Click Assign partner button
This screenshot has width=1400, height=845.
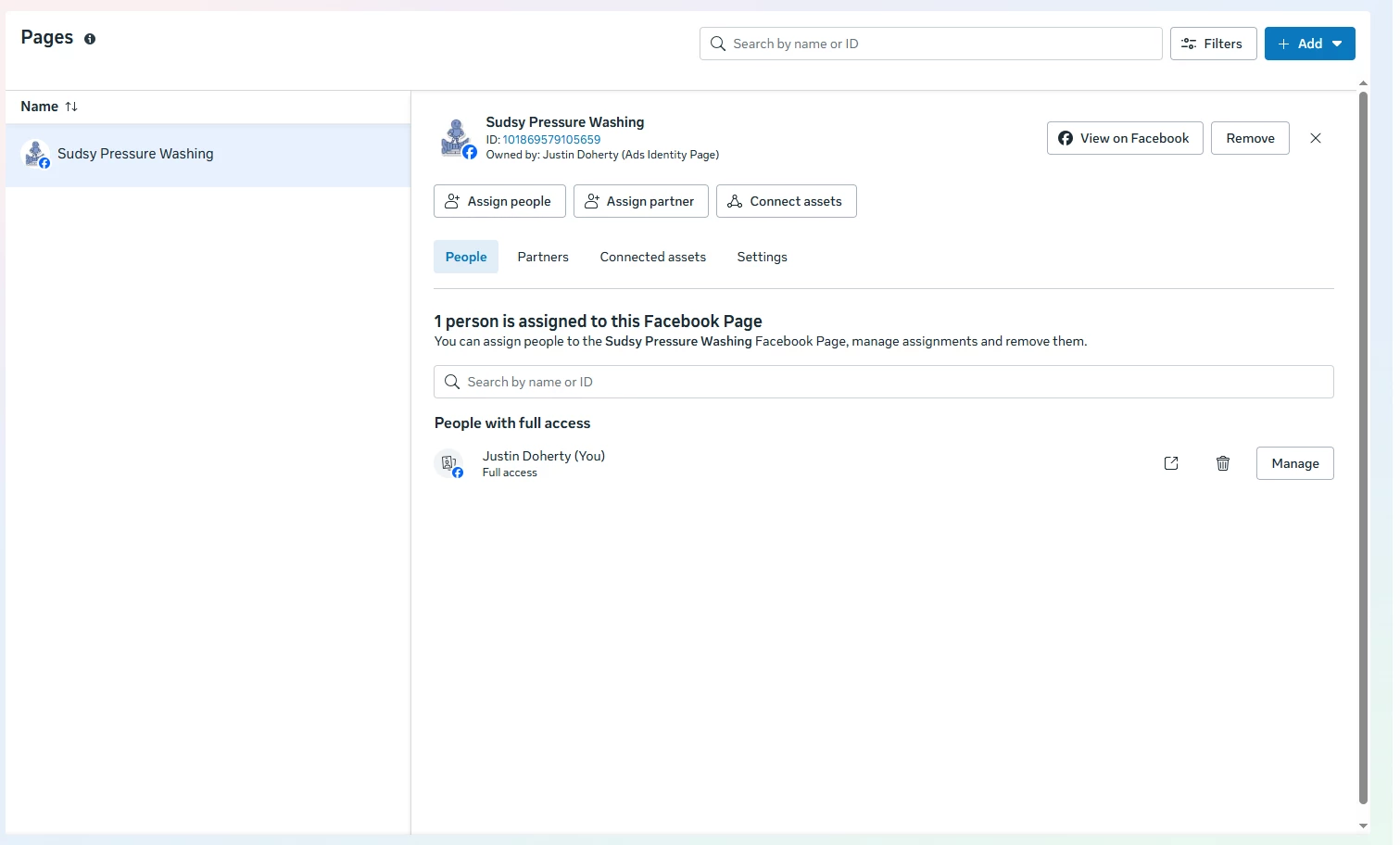coord(640,201)
